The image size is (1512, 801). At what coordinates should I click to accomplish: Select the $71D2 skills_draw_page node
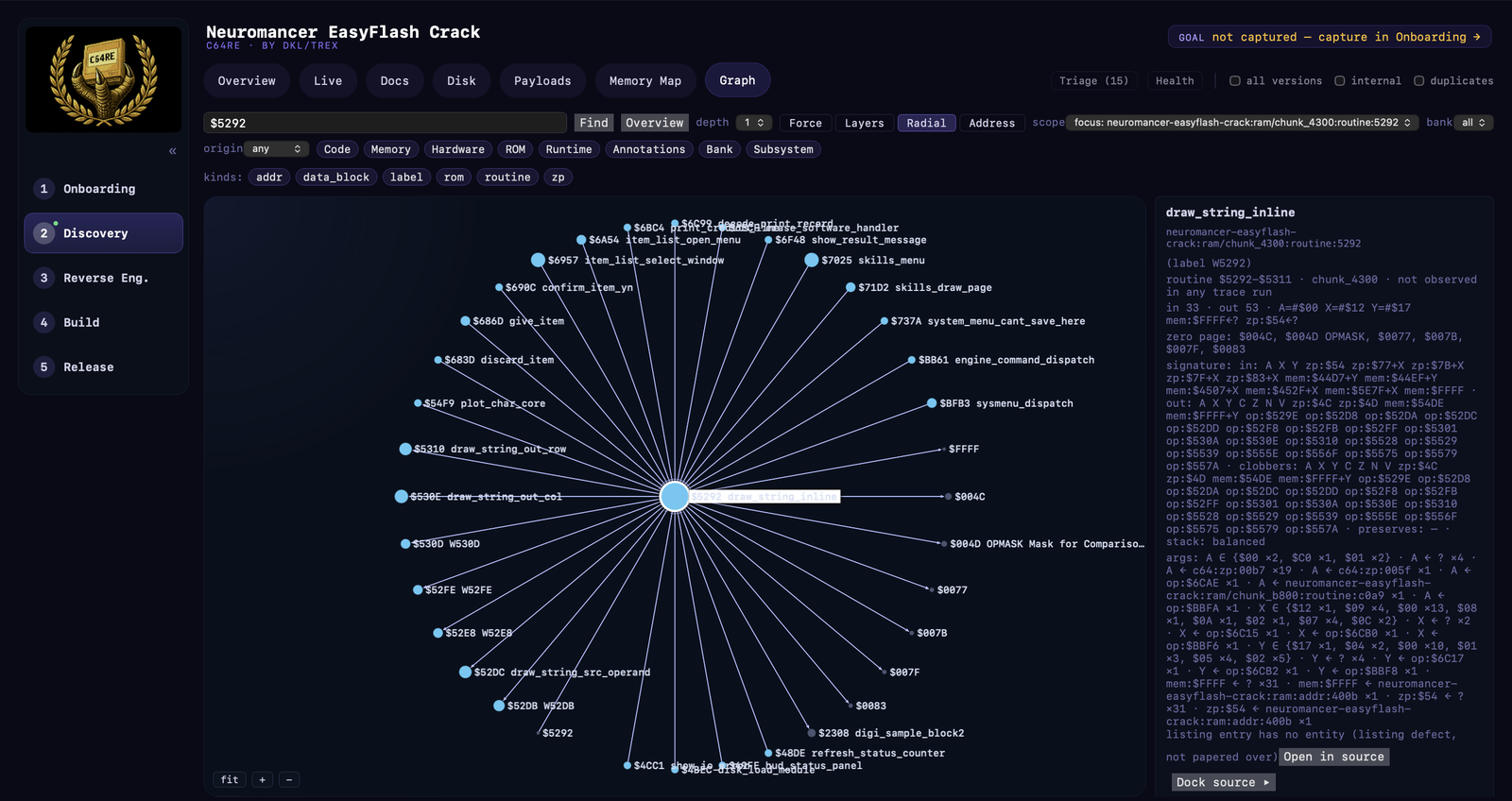850,287
